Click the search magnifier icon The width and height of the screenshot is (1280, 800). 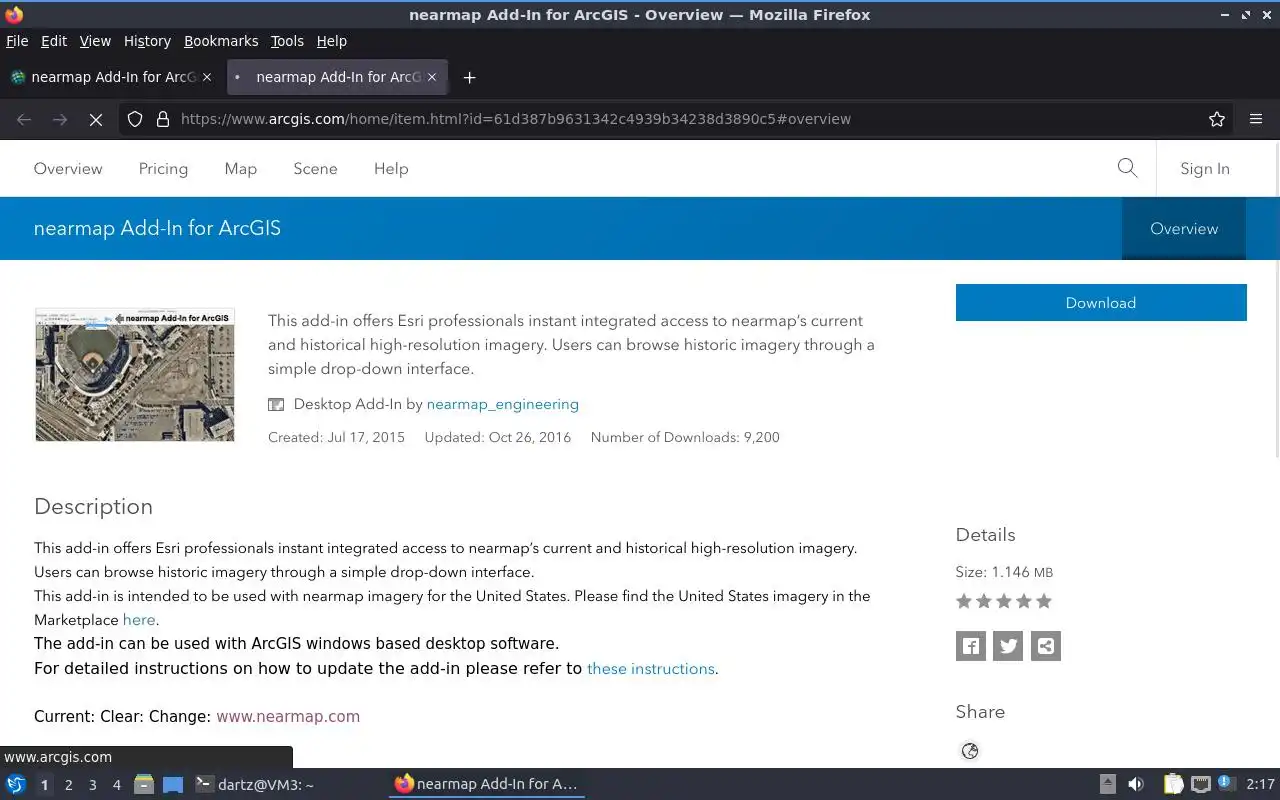pos(1127,168)
